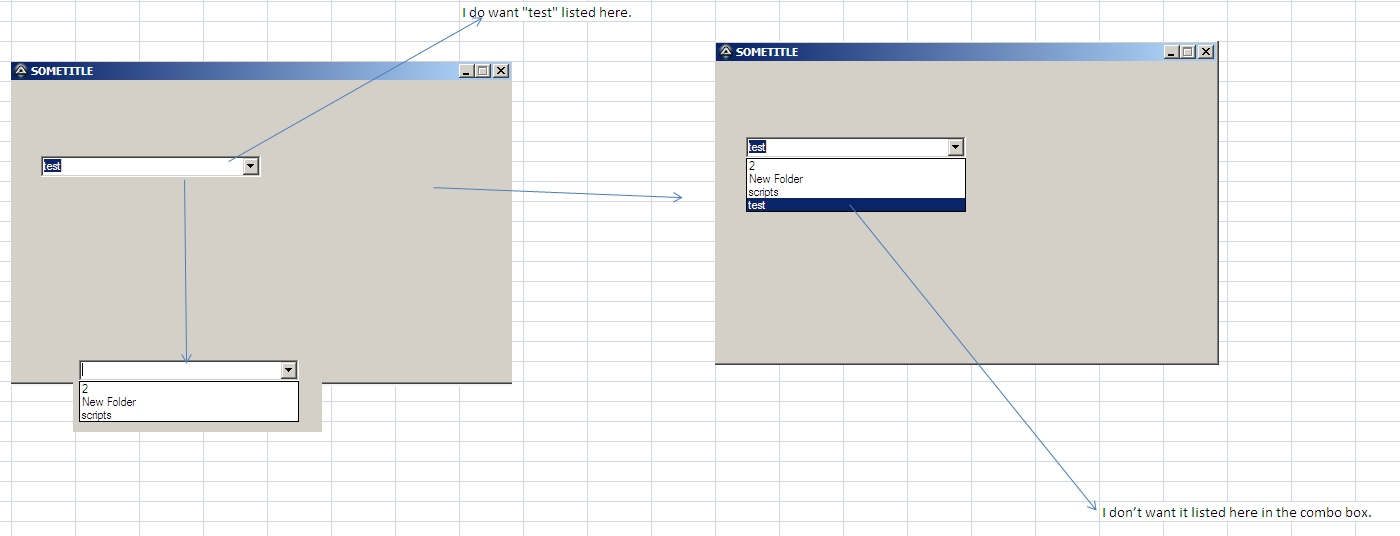Minimize the left SOMETITLE window
Viewport: 1400px width, 536px height.
[466, 71]
